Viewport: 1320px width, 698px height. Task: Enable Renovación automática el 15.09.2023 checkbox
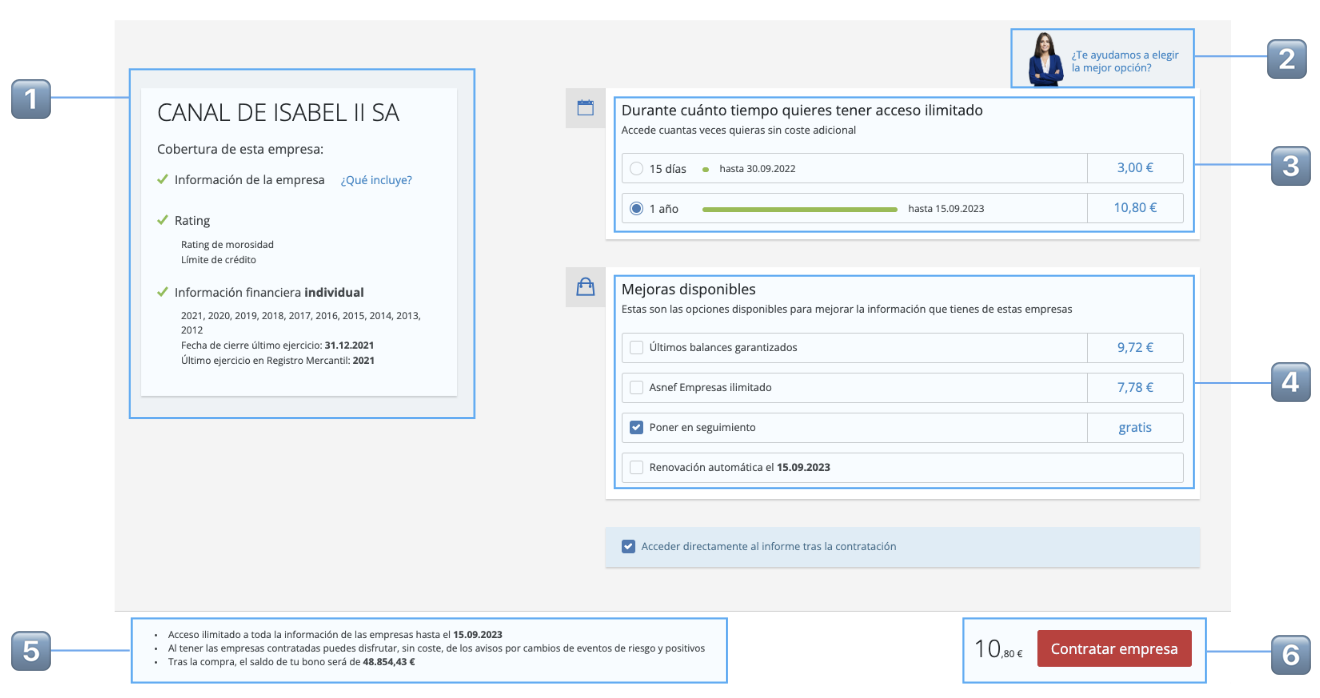[x=636, y=467]
